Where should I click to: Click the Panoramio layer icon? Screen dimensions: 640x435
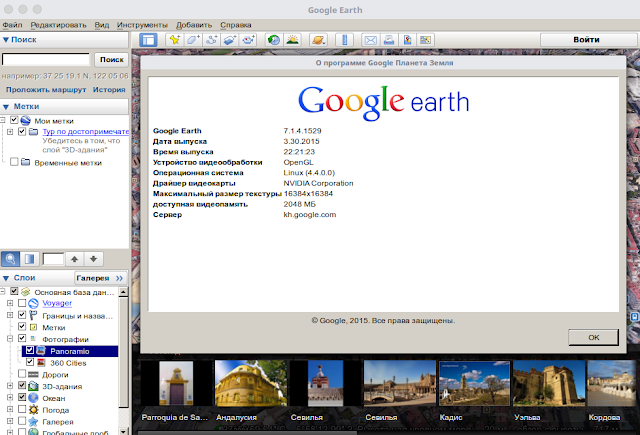coord(41,351)
